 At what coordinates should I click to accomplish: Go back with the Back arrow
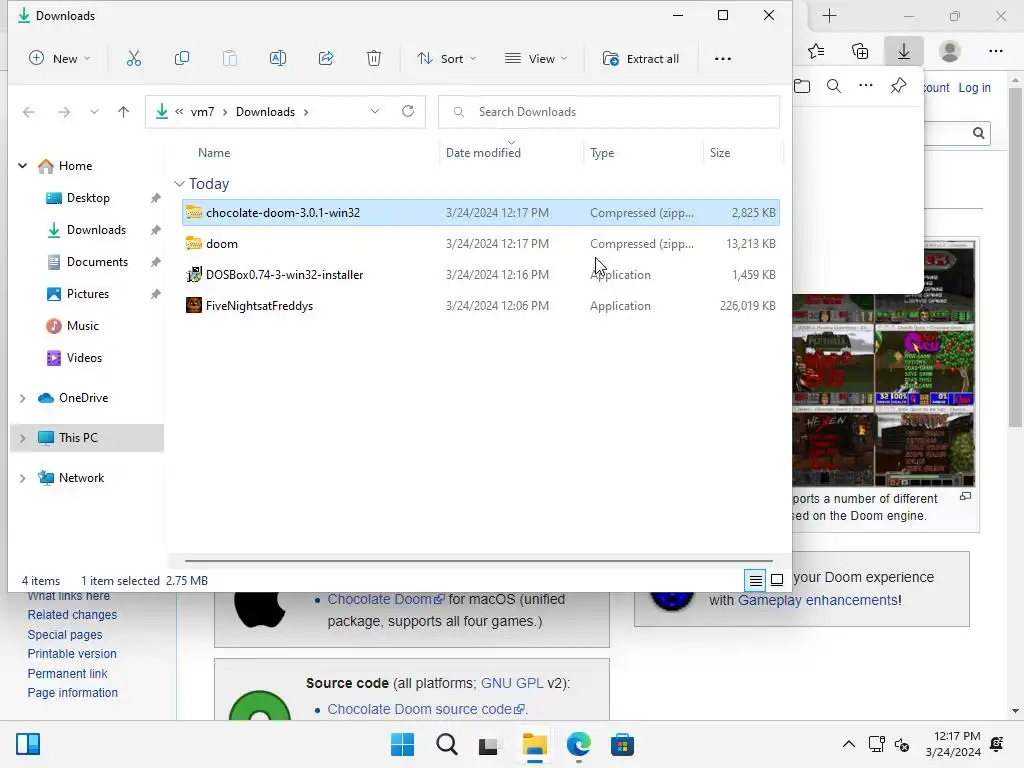pos(29,112)
